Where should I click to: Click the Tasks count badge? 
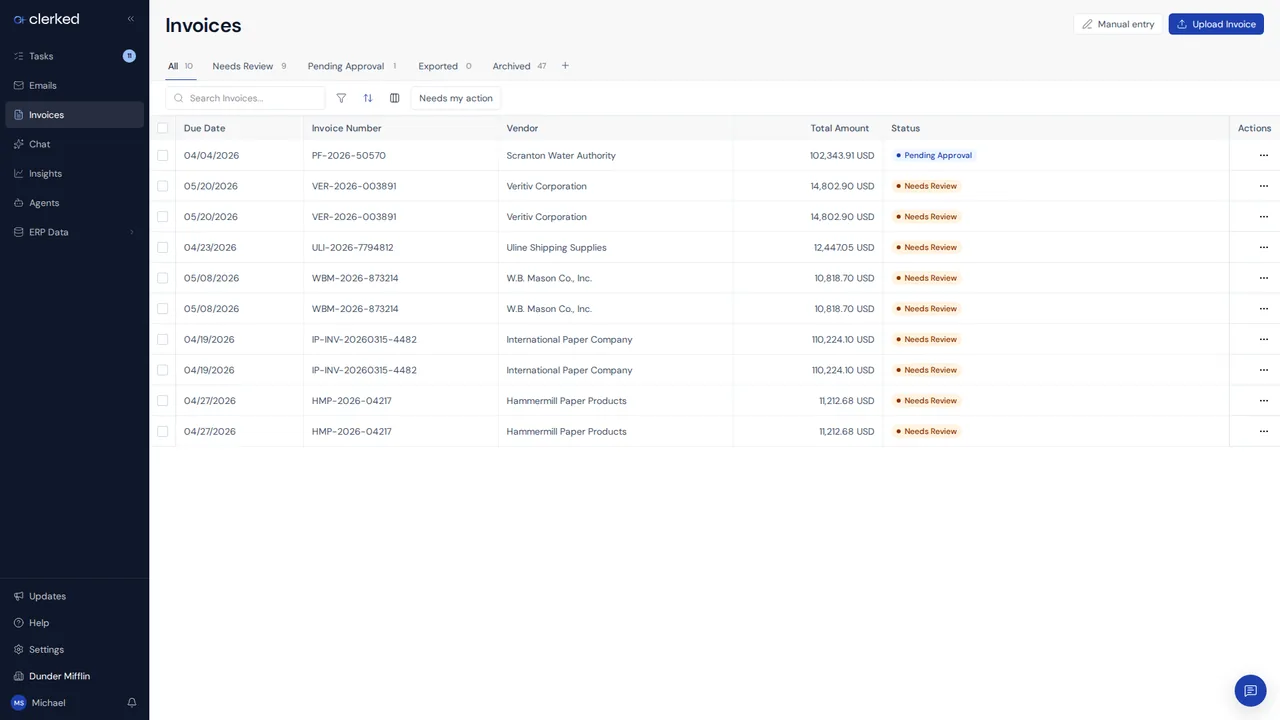pos(129,56)
